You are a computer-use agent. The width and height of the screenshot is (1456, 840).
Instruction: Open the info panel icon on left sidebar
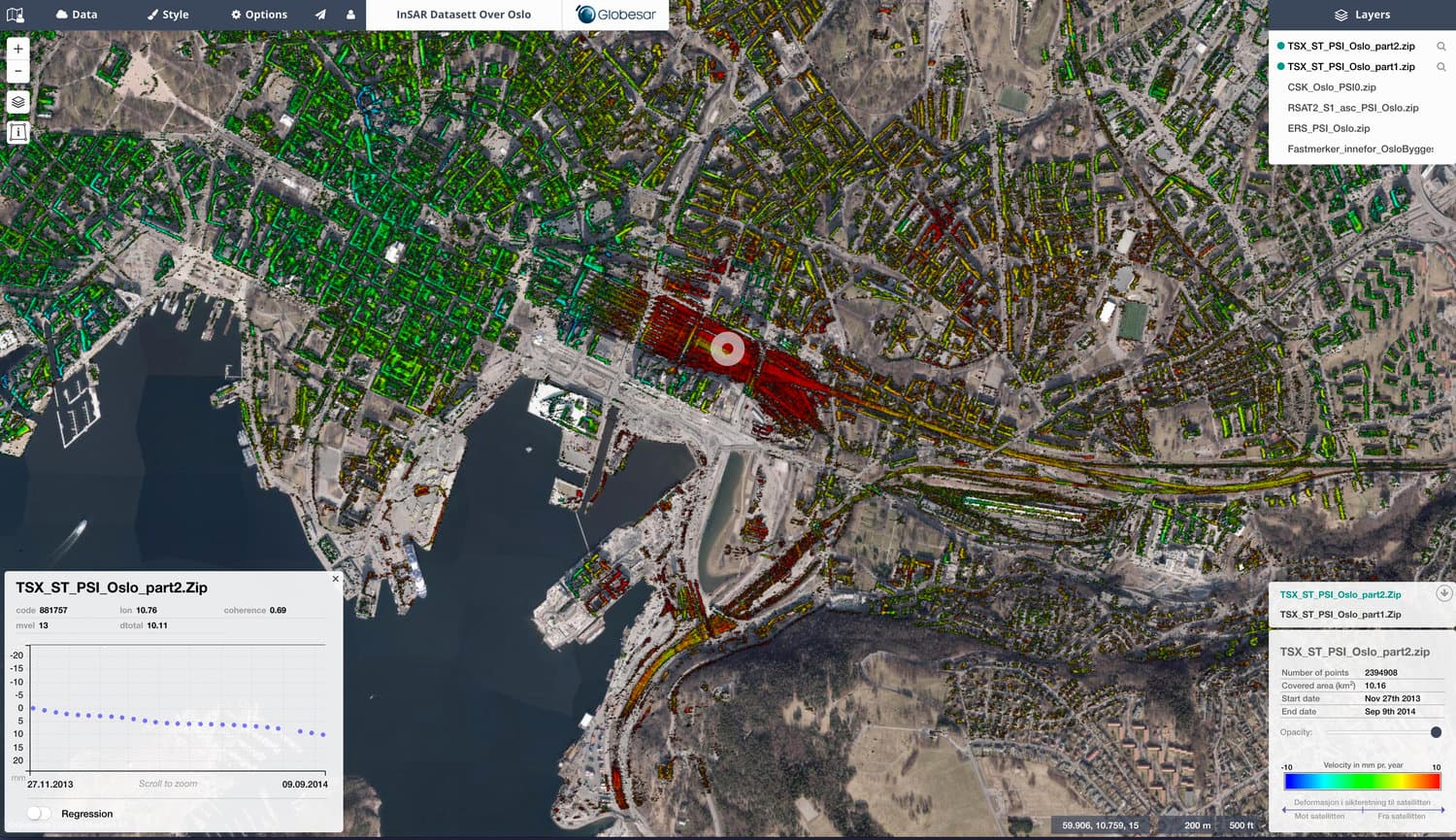[x=17, y=132]
